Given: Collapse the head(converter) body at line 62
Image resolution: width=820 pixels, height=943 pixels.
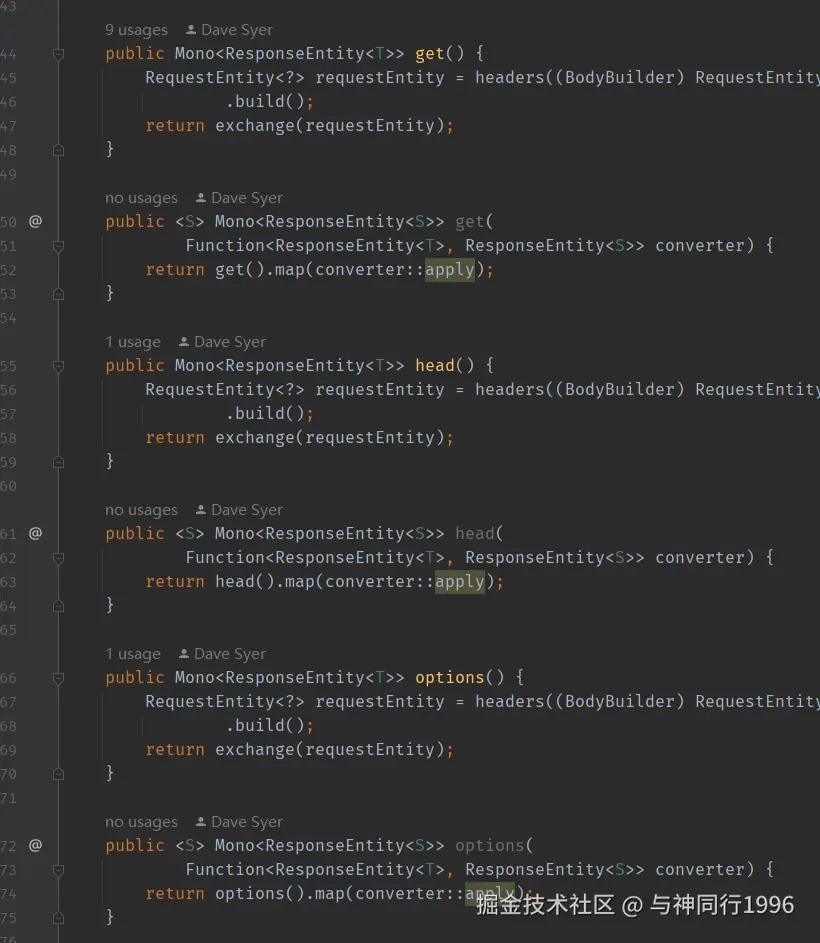Looking at the screenshot, I should (58, 558).
